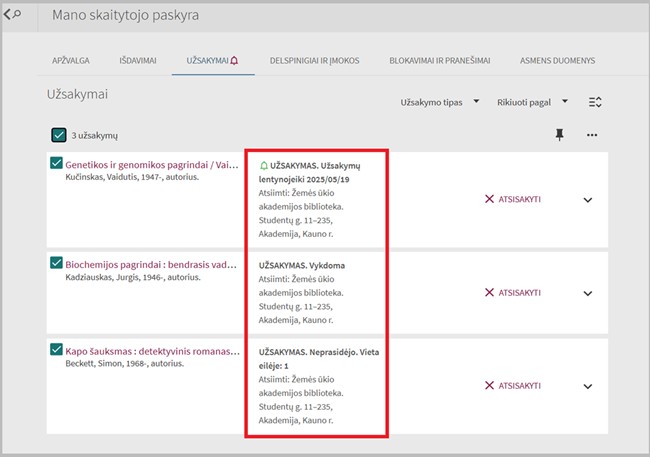Expand the Genetikos ir genomikos request details

click(x=588, y=200)
